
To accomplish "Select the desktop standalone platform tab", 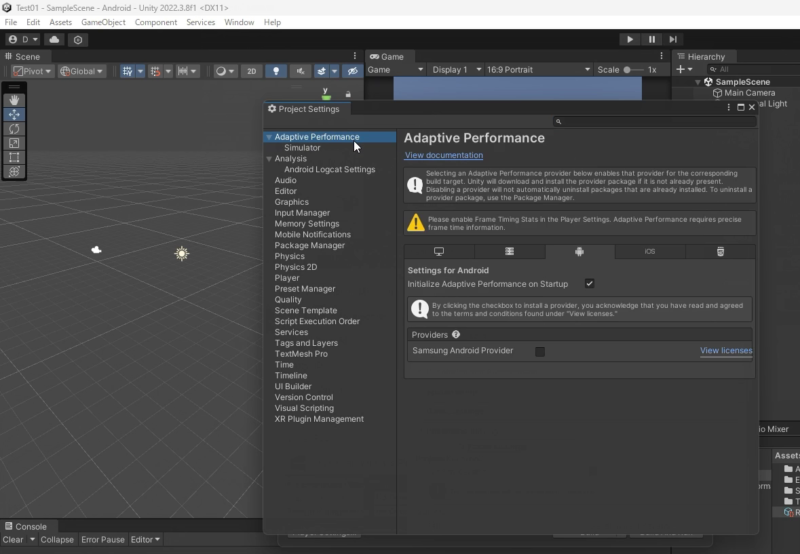I will [x=438, y=252].
